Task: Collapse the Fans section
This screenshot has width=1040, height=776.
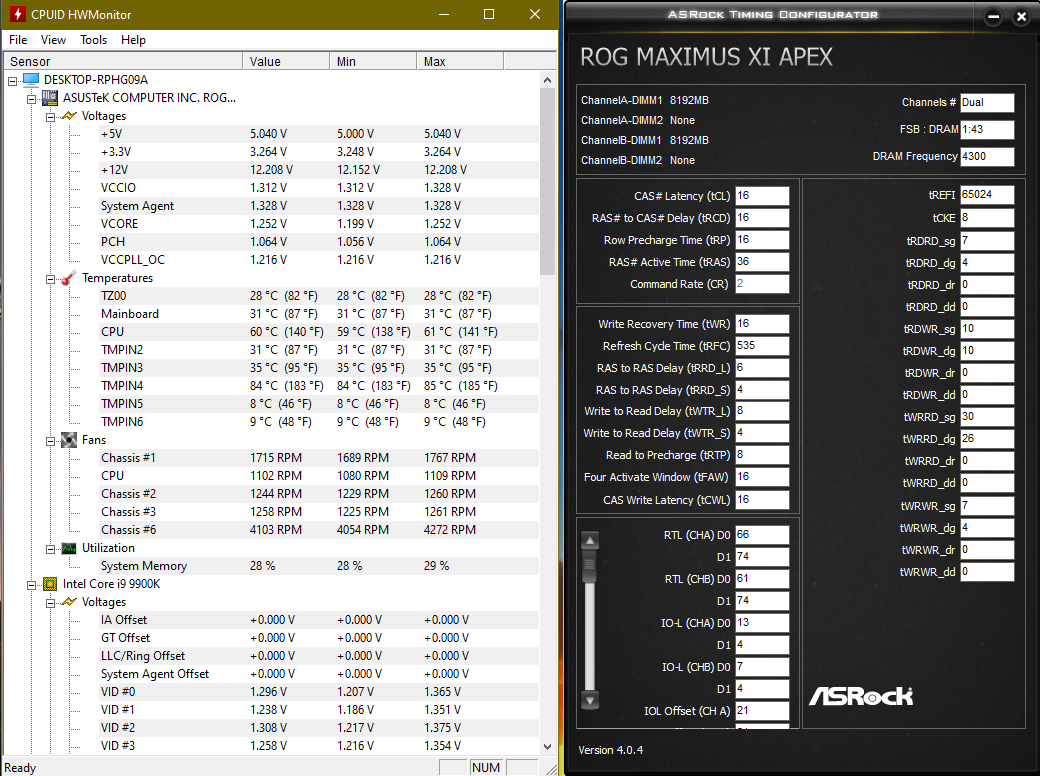Action: point(50,441)
